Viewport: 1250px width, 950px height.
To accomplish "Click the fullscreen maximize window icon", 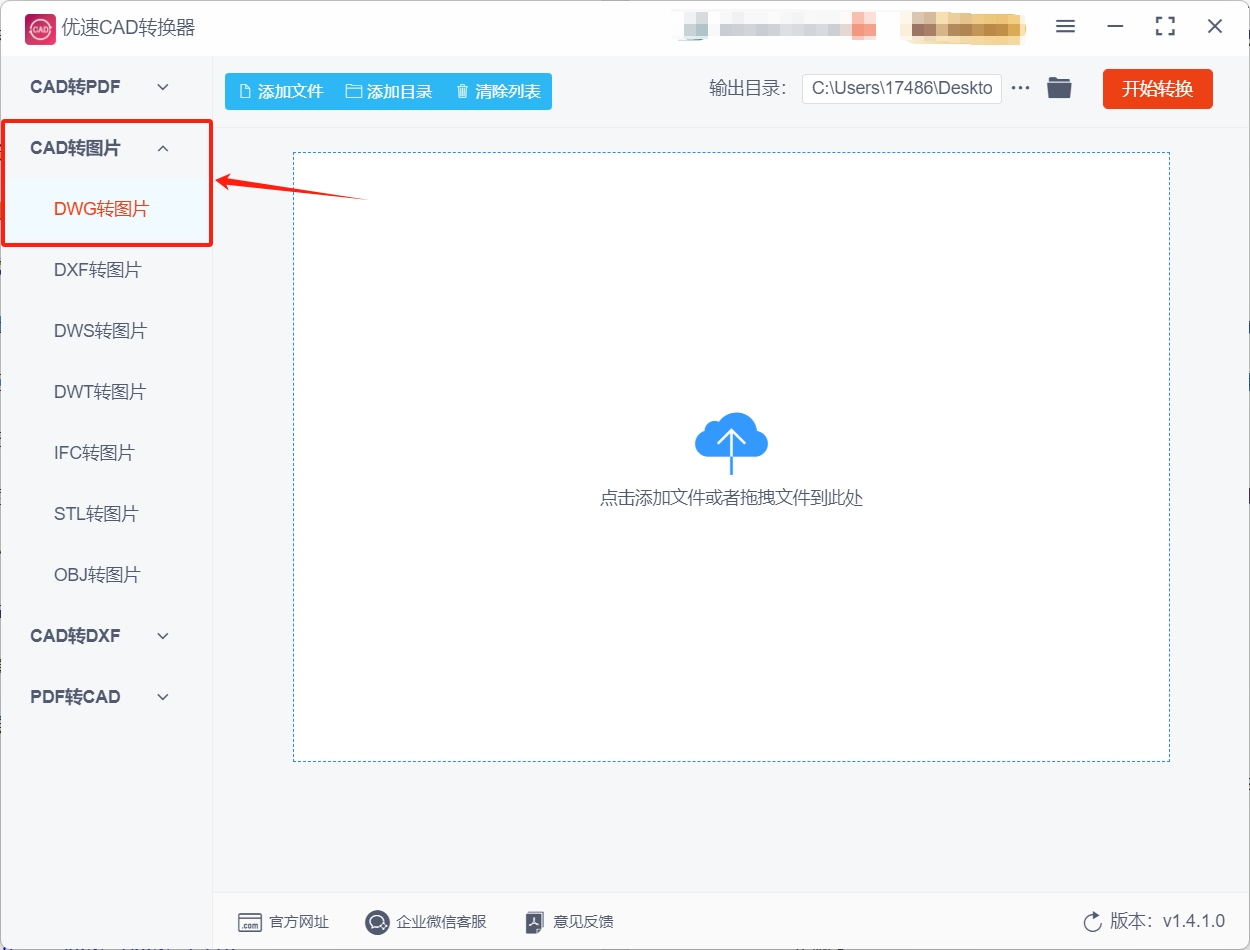I will pos(1165,27).
